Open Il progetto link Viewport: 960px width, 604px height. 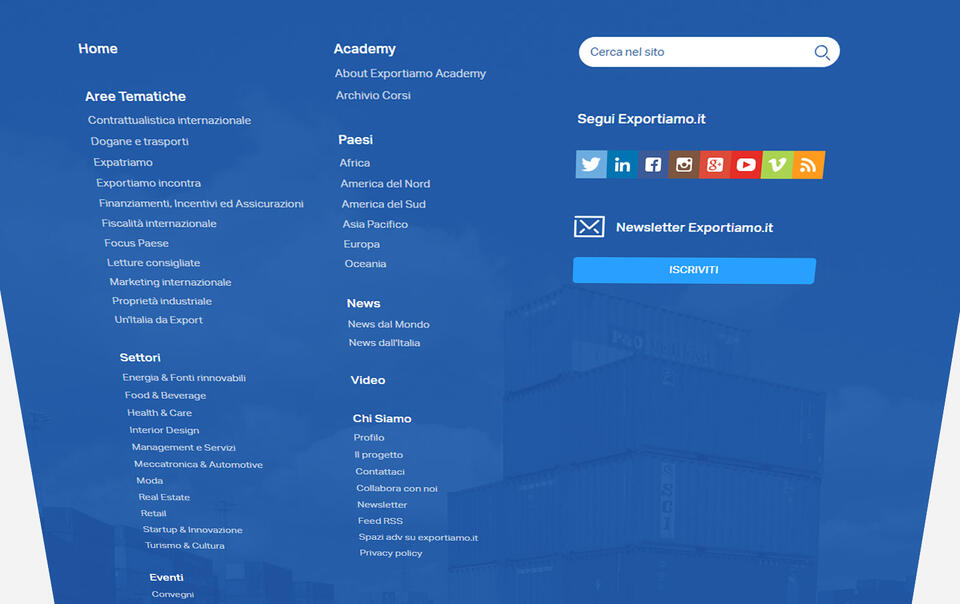pyautogui.click(x=379, y=455)
